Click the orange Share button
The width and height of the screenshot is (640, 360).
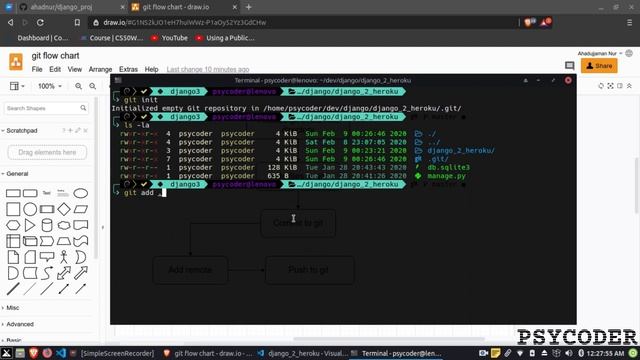[599, 66]
